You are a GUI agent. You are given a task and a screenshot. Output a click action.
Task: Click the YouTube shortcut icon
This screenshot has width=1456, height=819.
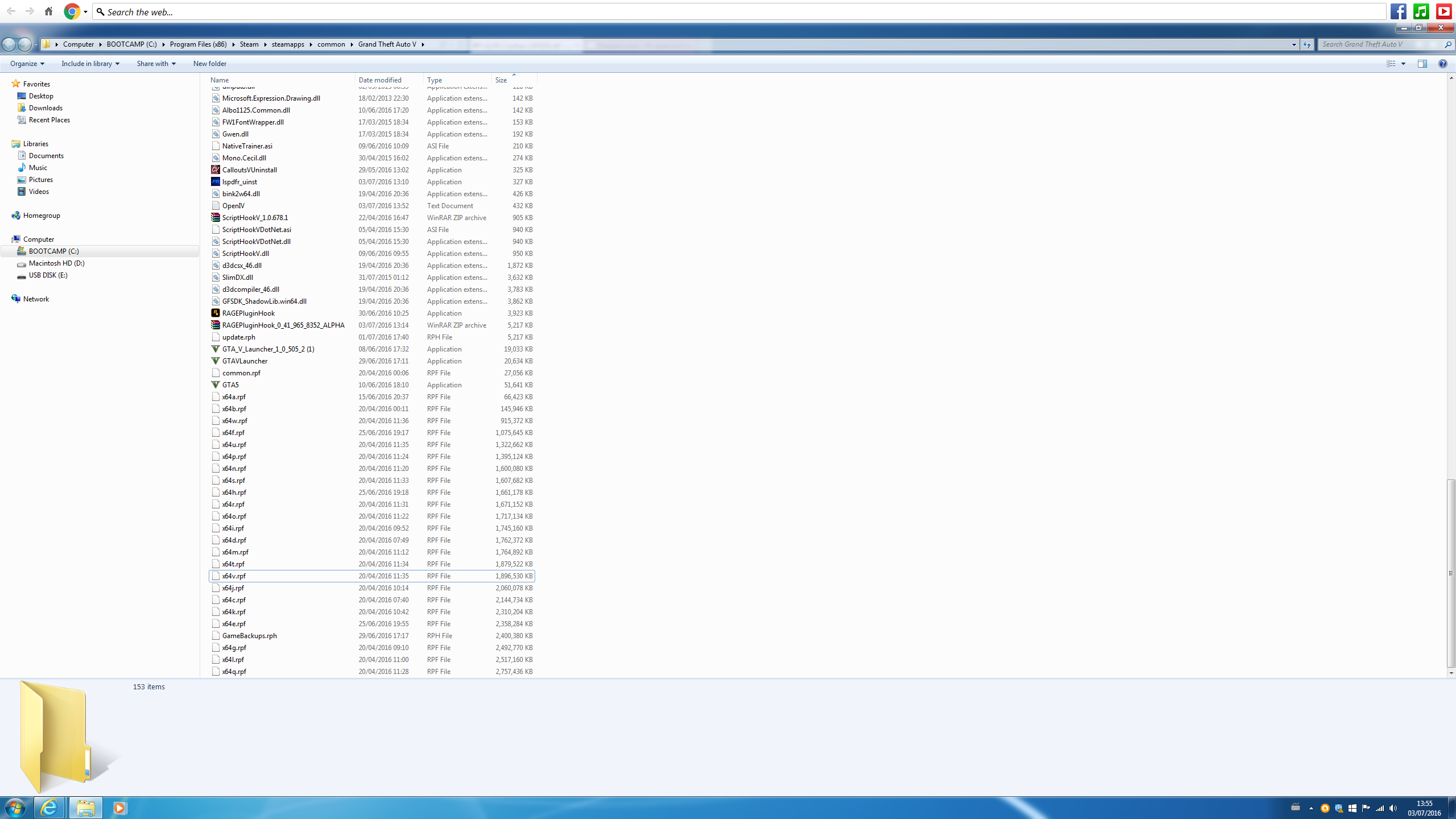[1443, 11]
